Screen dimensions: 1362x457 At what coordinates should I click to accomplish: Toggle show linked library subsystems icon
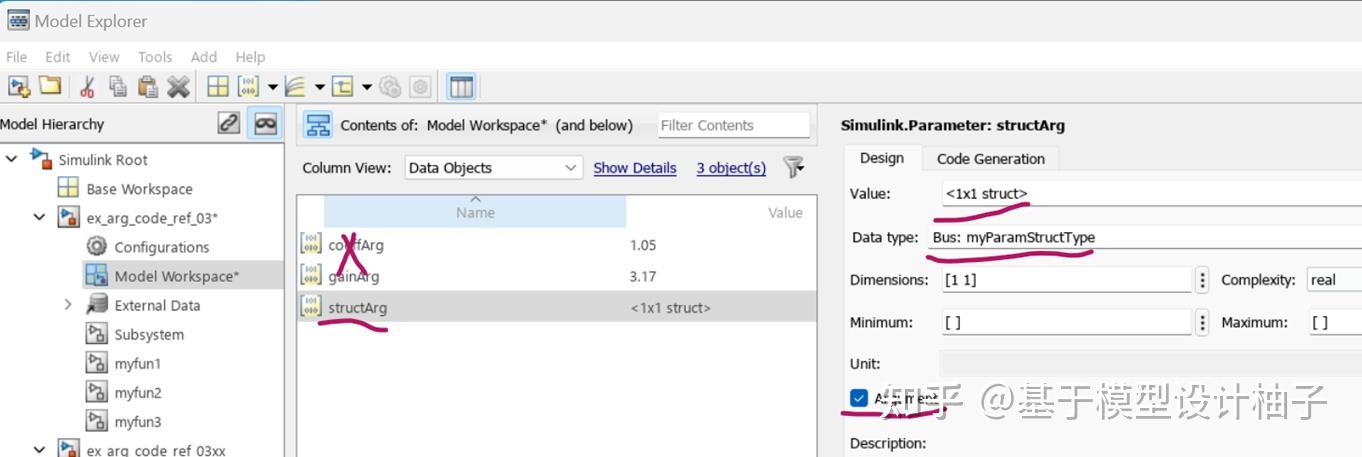point(229,124)
